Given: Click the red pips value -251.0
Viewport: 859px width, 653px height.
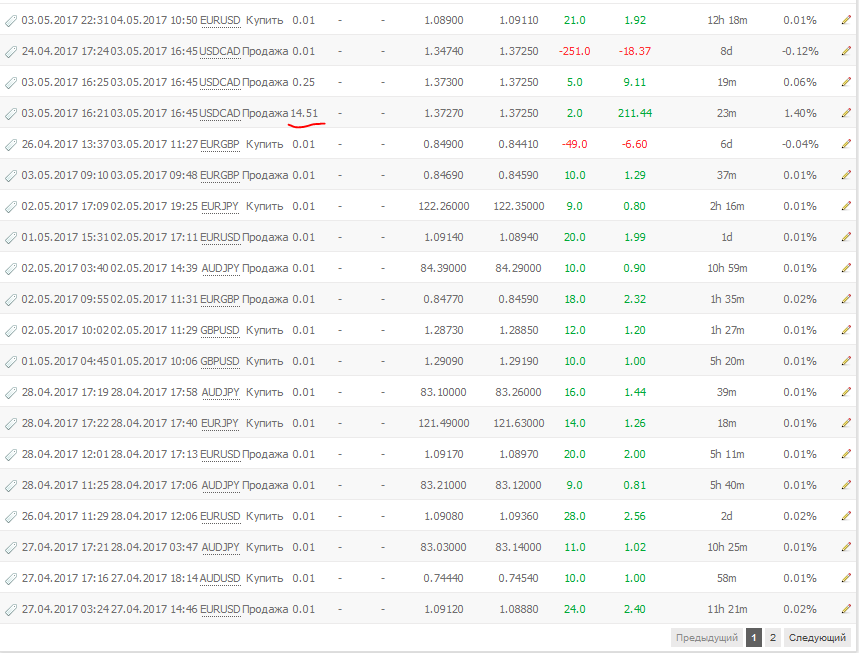Looking at the screenshot, I should pos(575,51).
